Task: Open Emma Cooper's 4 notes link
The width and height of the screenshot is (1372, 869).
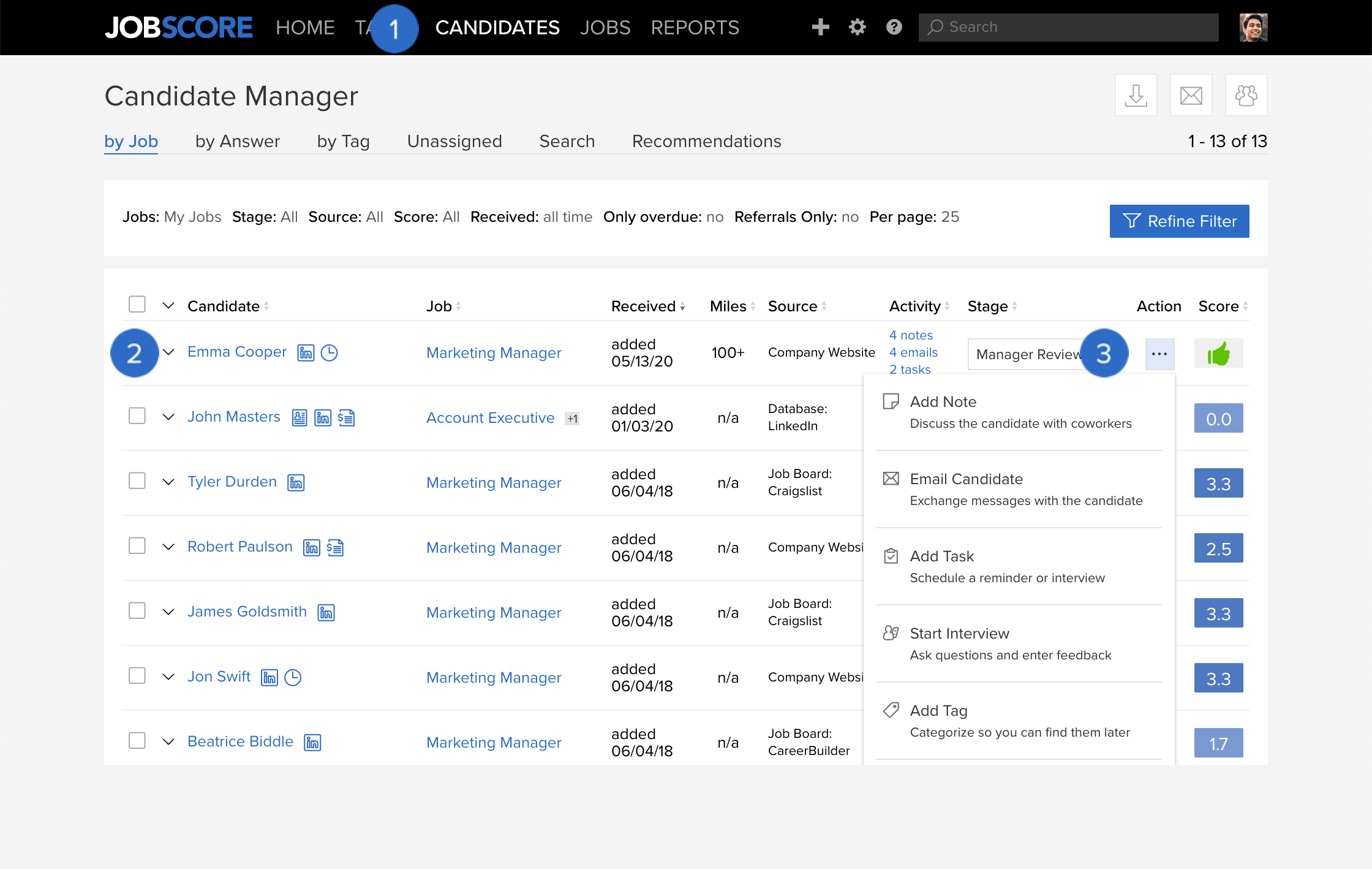Action: [x=911, y=335]
